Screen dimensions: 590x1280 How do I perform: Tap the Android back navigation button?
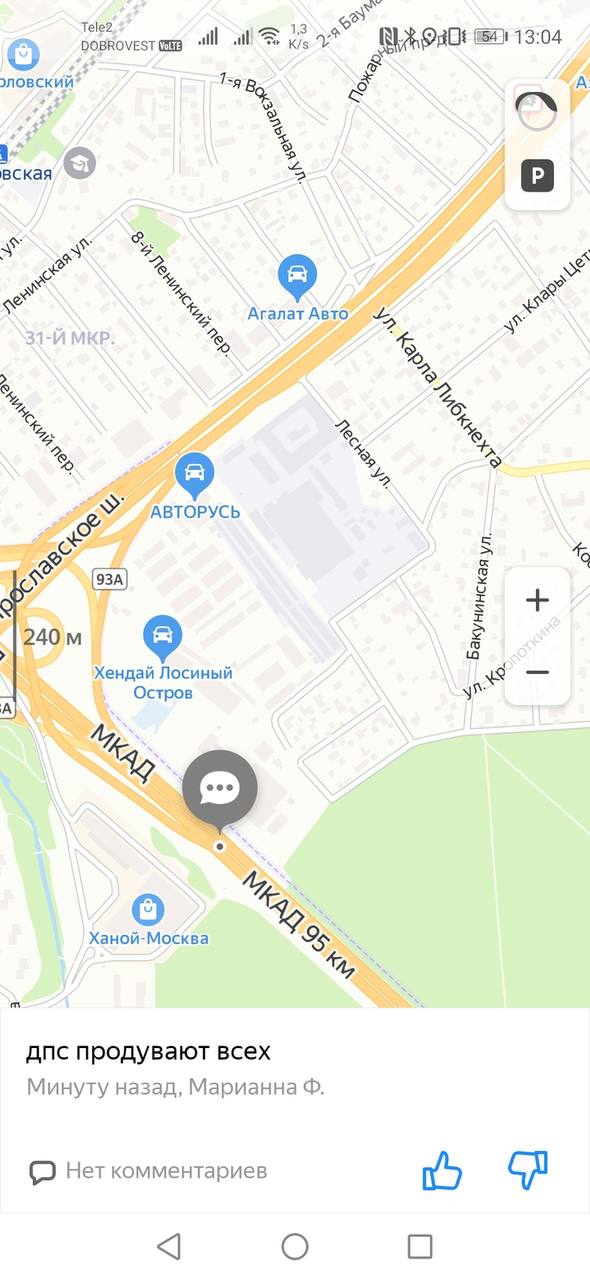pos(169,1246)
